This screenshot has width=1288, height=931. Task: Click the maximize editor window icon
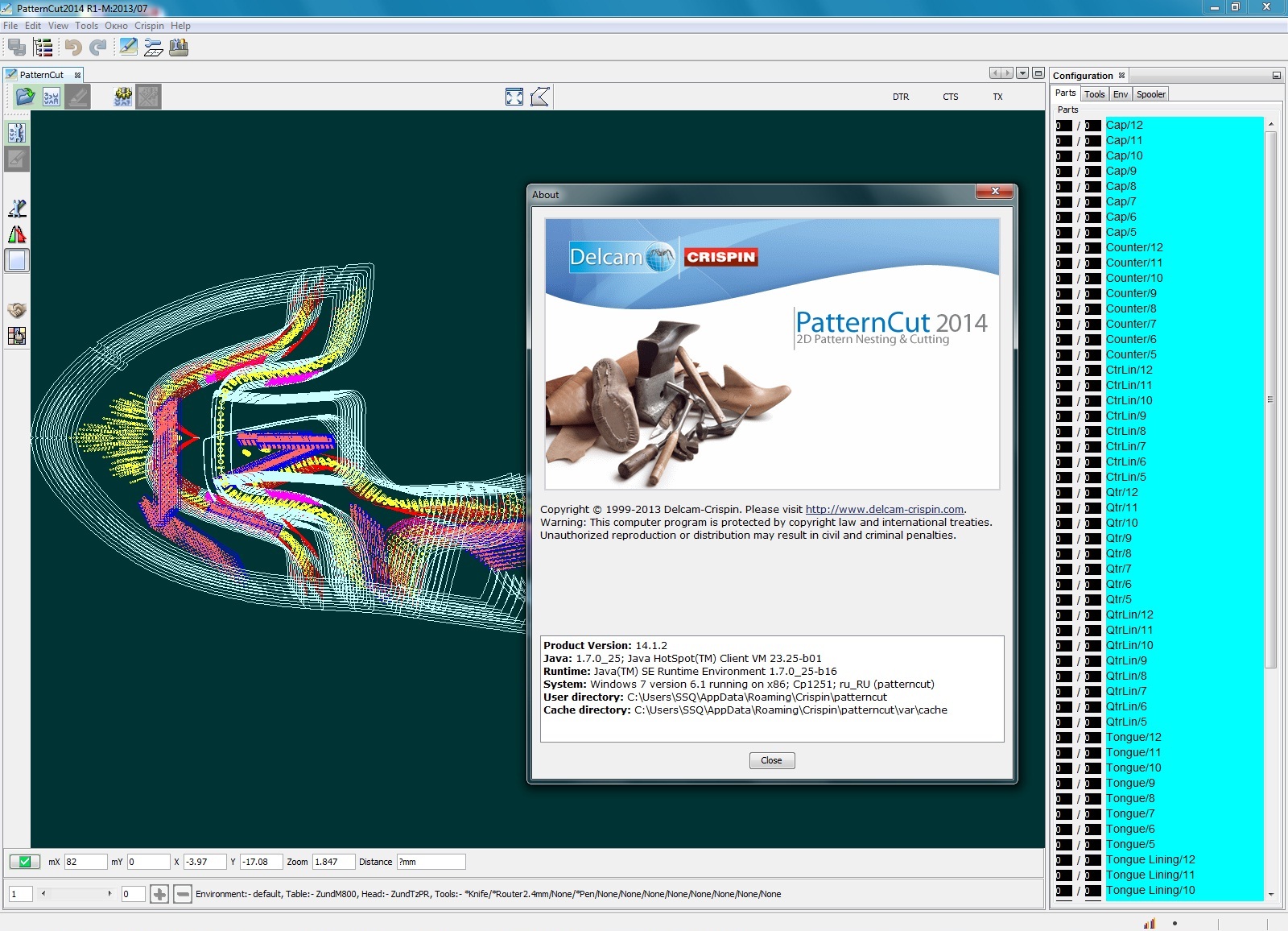tap(1038, 72)
